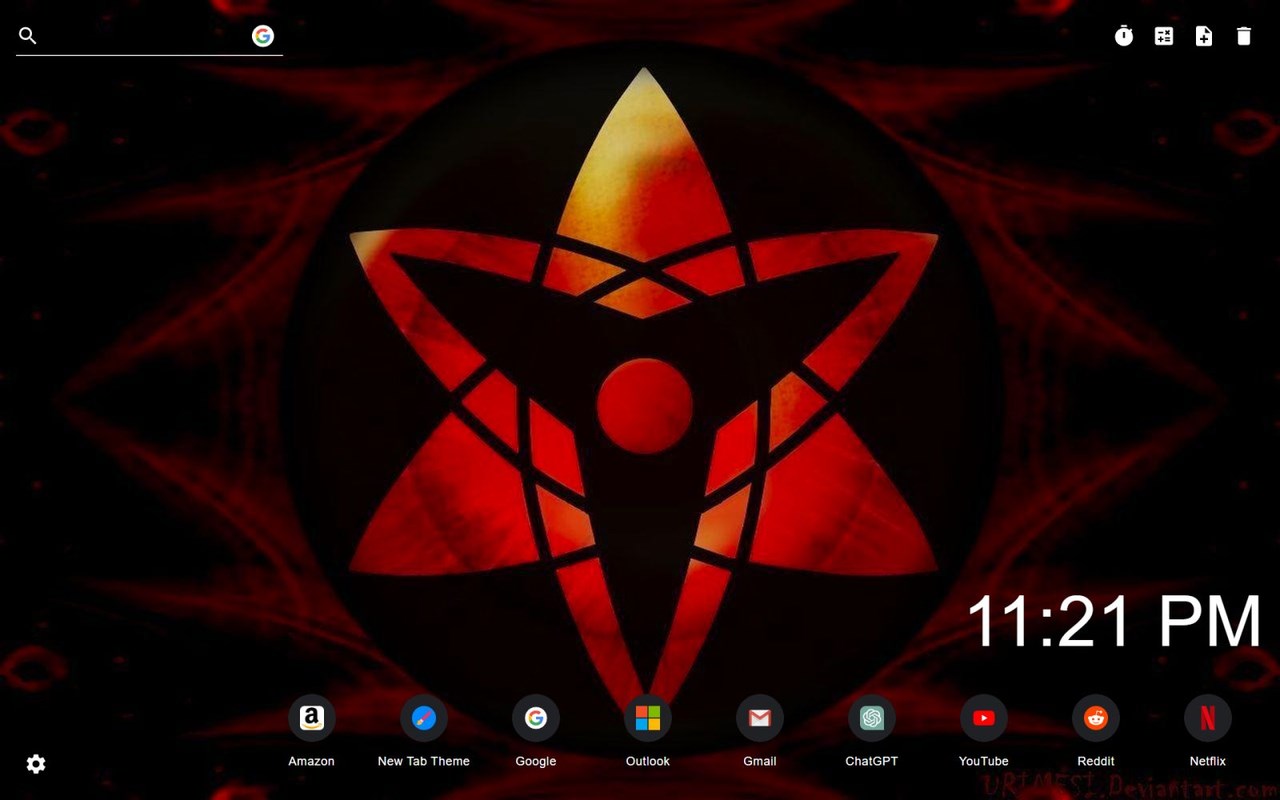This screenshot has height=800, width=1280.
Task: Click the Google search engine logo in search bar
Action: click(263, 36)
